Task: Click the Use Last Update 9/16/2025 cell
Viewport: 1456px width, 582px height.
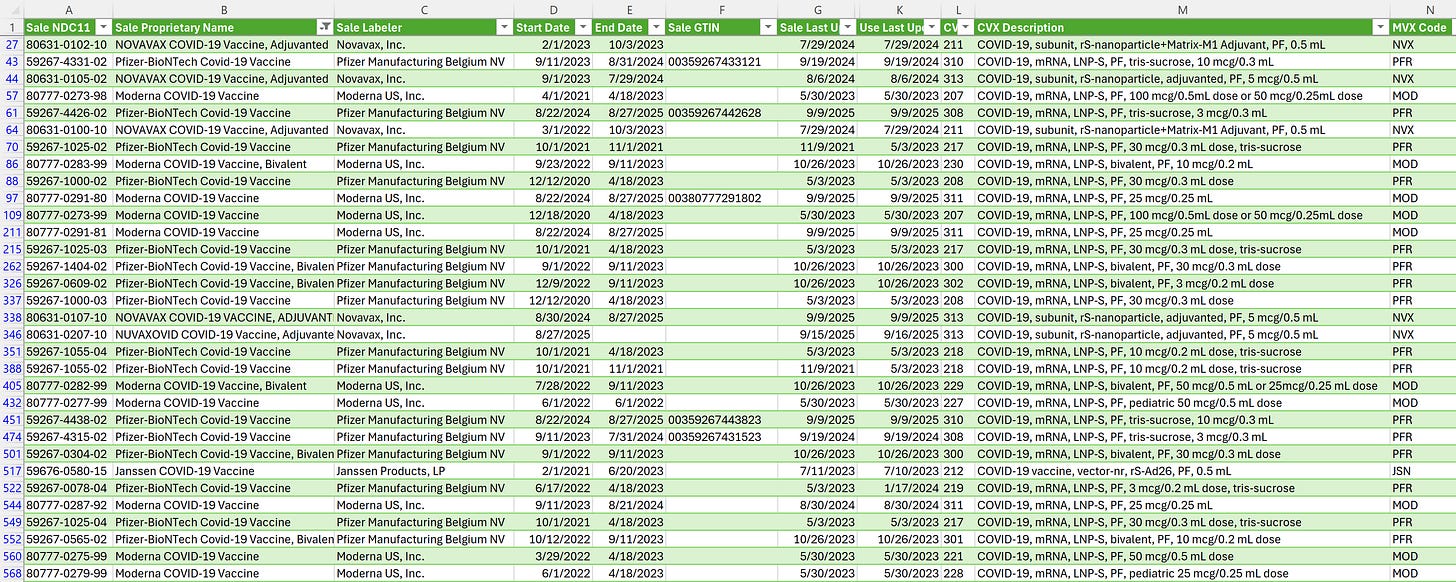Action: tap(899, 334)
